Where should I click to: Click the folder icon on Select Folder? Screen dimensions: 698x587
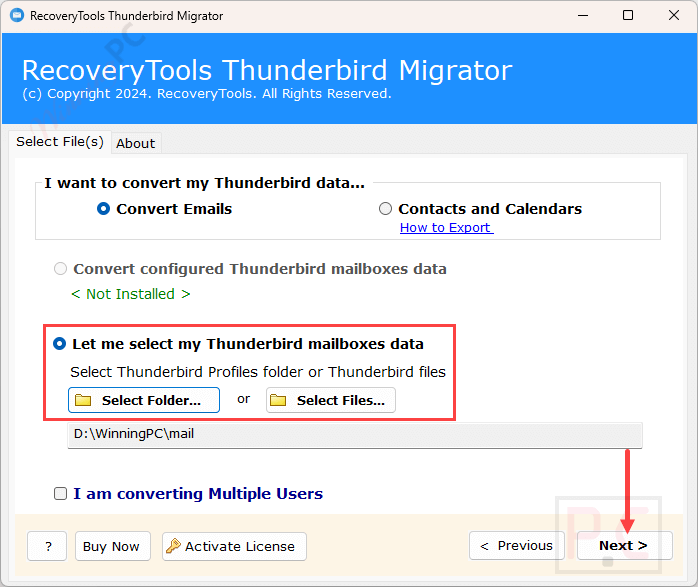click(84, 401)
